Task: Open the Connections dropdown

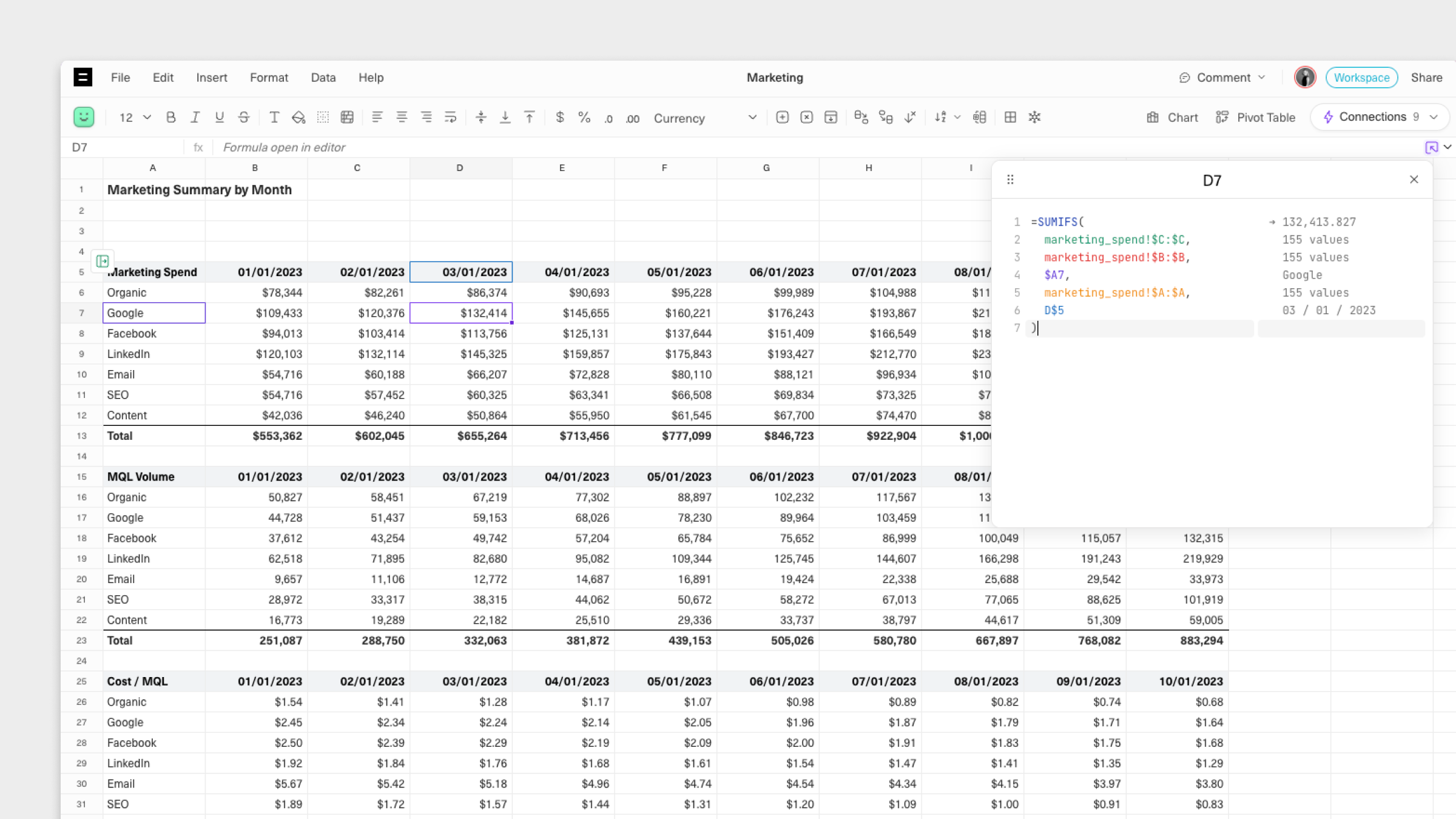Action: point(1380,116)
